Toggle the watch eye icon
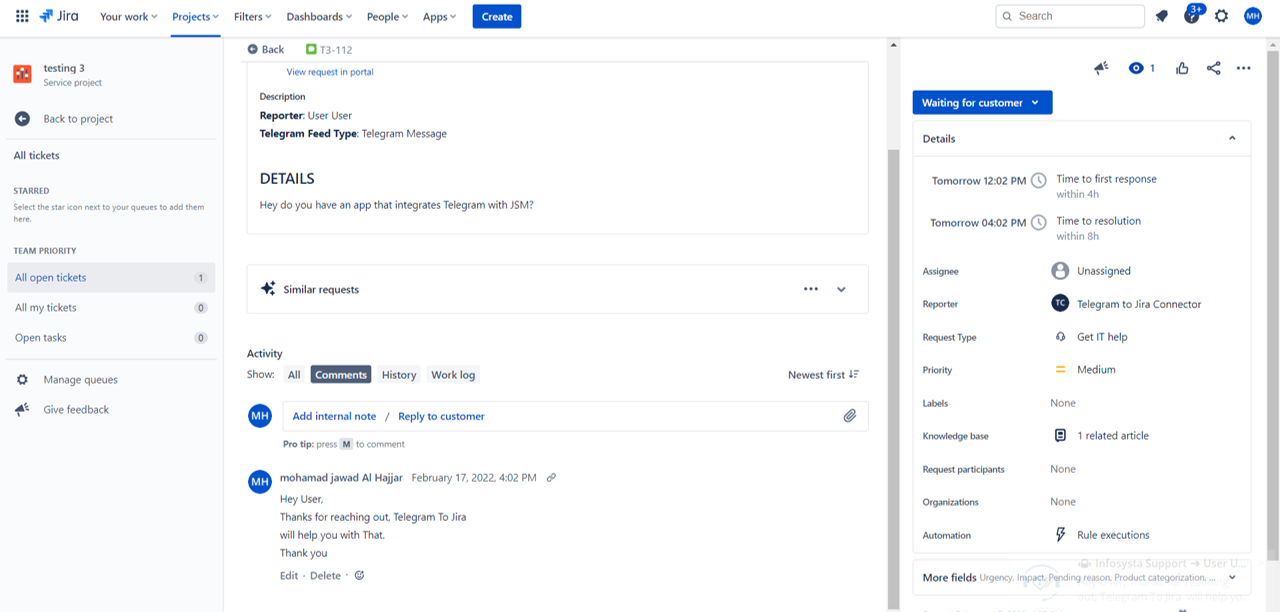Viewport: 1280px width, 612px height. point(1136,68)
